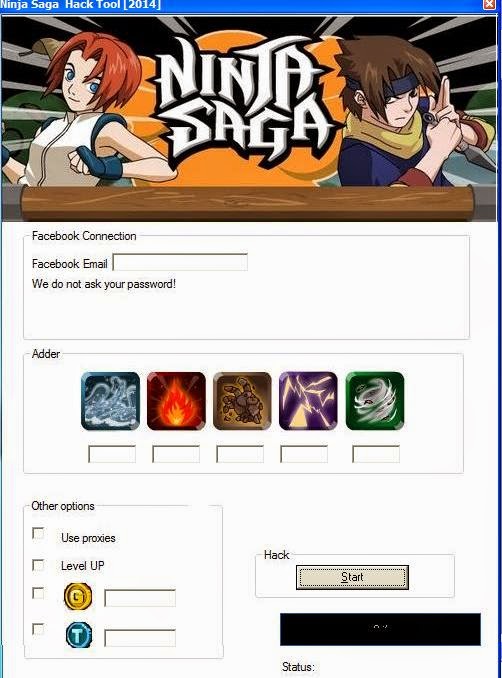Image resolution: width=502 pixels, height=678 pixels.
Task: Select the amount field below fire icon
Action: [x=176, y=454]
